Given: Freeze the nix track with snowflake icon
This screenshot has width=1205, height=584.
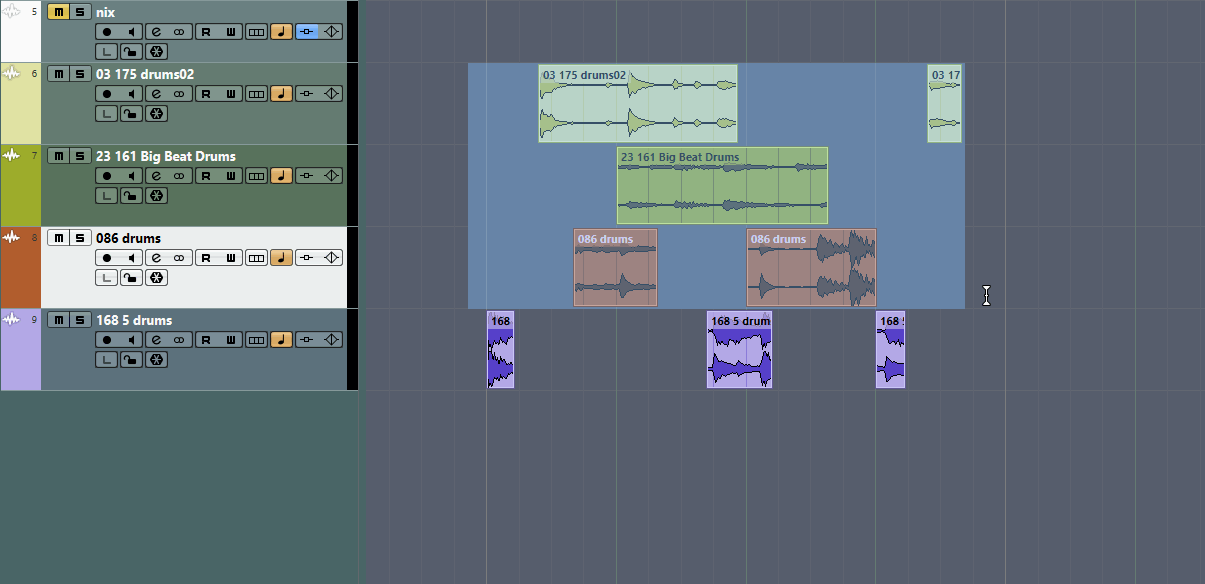Looking at the screenshot, I should [x=157, y=52].
